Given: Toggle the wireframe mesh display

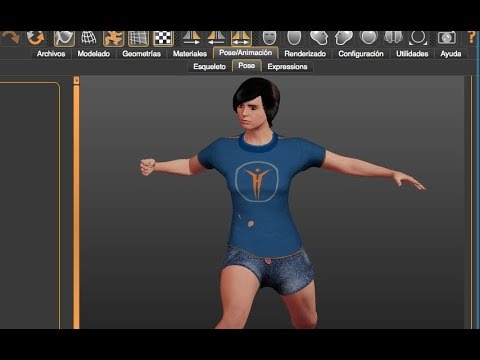Looking at the screenshot, I should click(89, 38).
